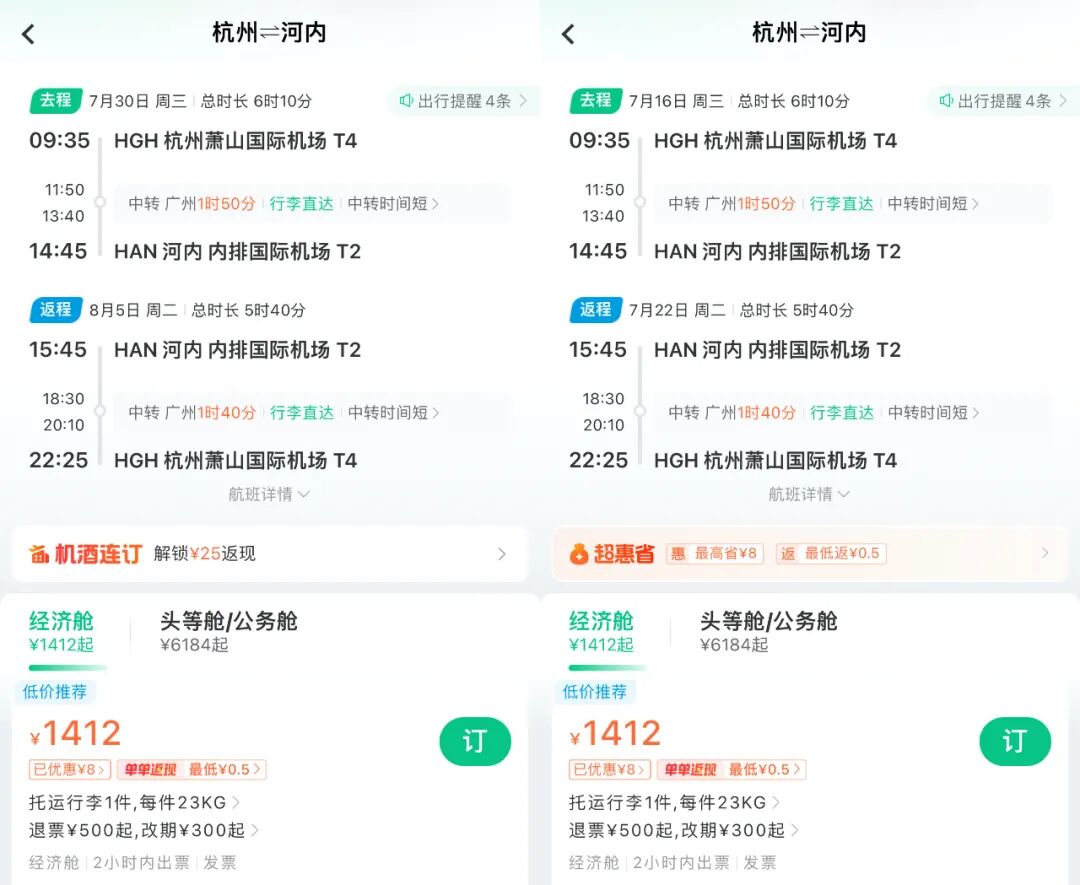Tap the back arrow on the left screen

28,33
